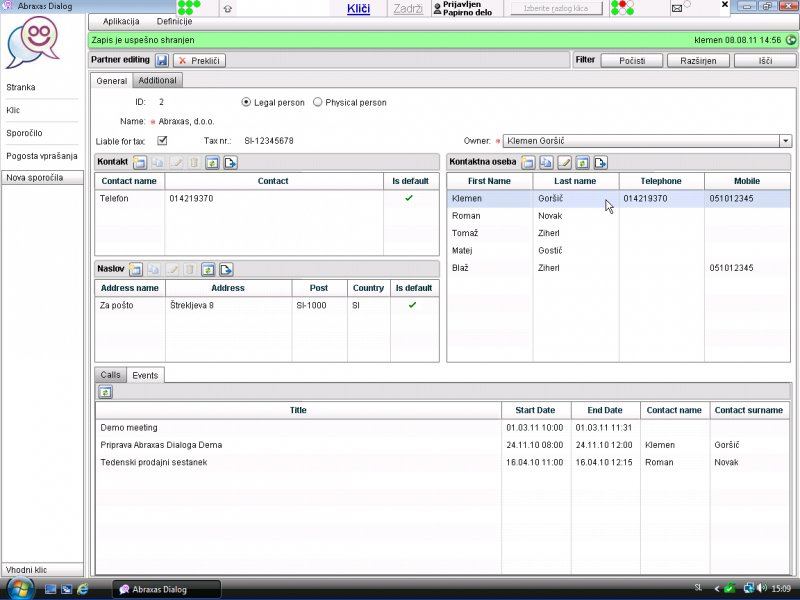Open the Owner dropdown arrow

785,141
